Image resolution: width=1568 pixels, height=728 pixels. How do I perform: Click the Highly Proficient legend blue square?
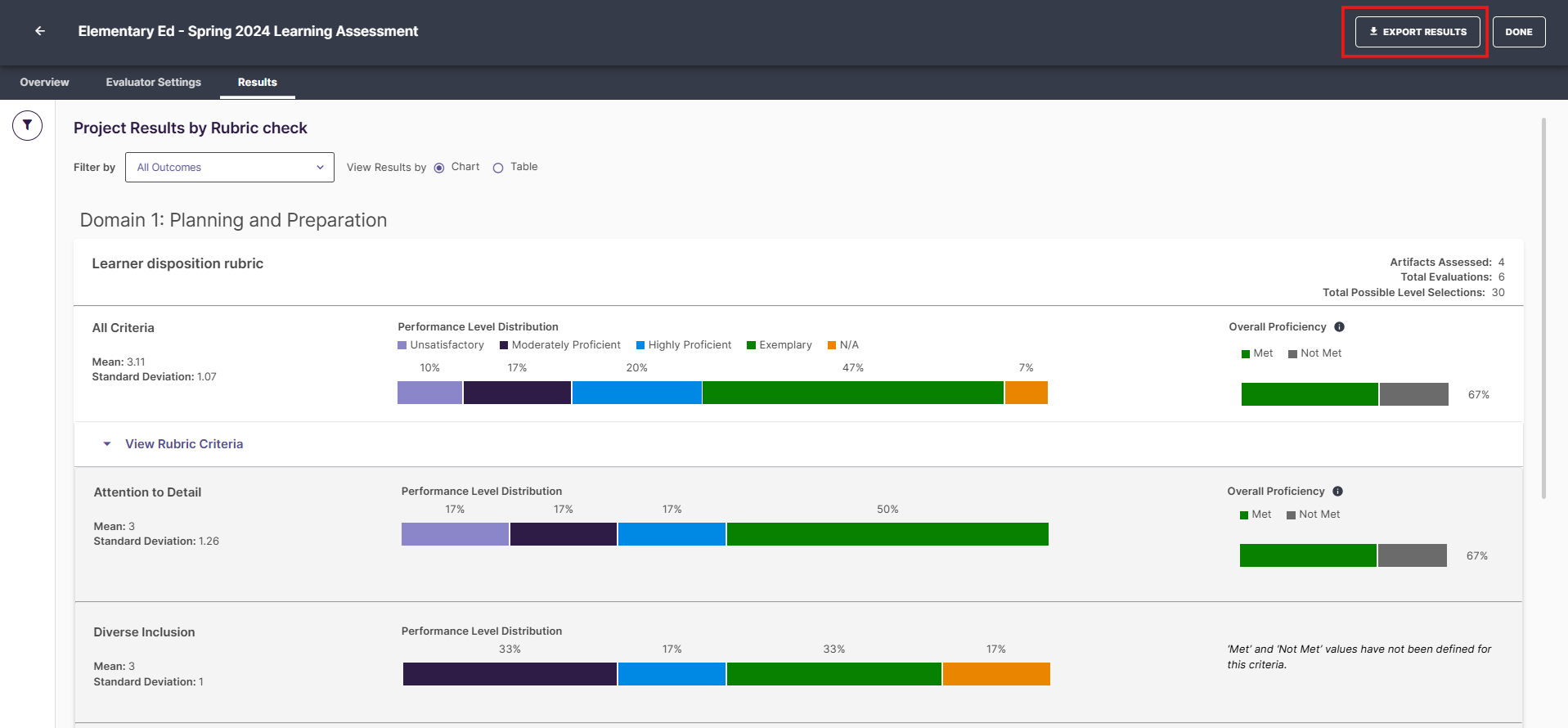640,345
